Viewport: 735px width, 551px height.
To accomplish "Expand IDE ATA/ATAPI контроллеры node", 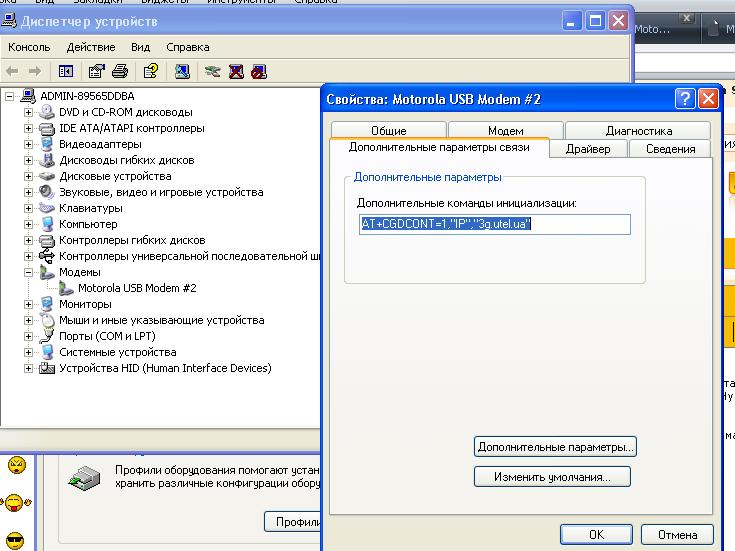I will tap(28, 128).
